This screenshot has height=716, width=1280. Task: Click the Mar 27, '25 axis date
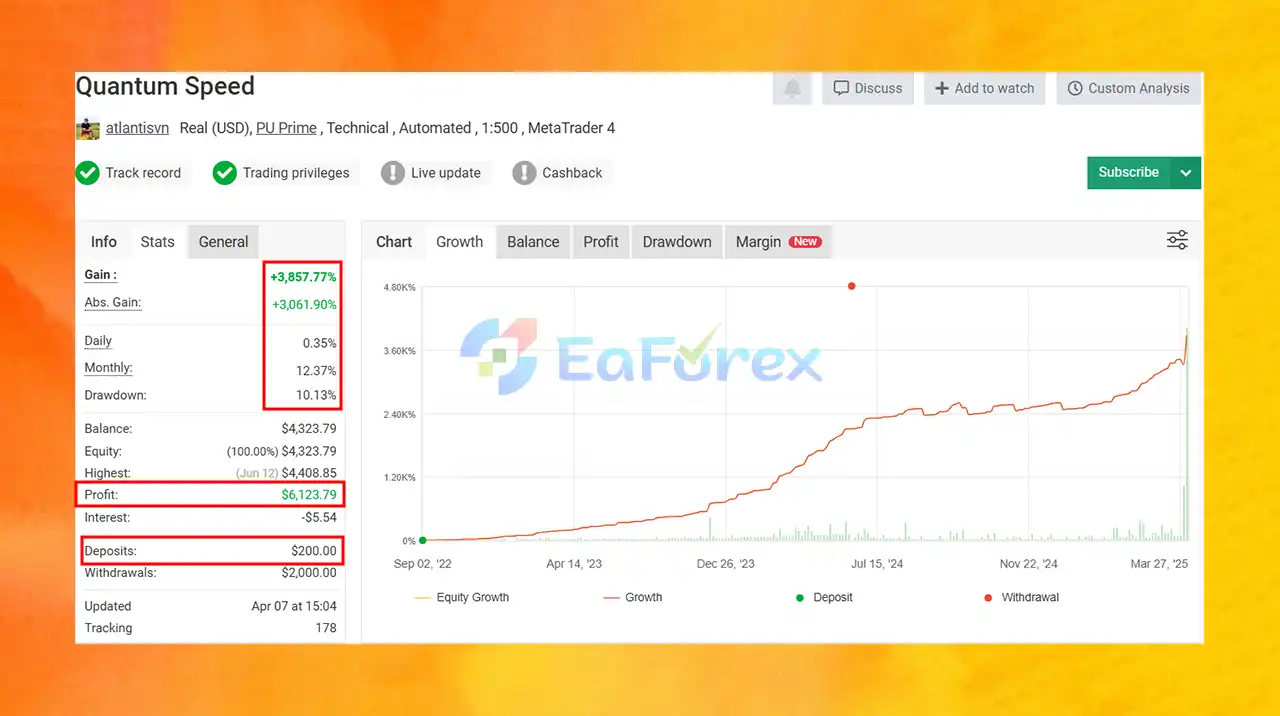coord(1160,564)
